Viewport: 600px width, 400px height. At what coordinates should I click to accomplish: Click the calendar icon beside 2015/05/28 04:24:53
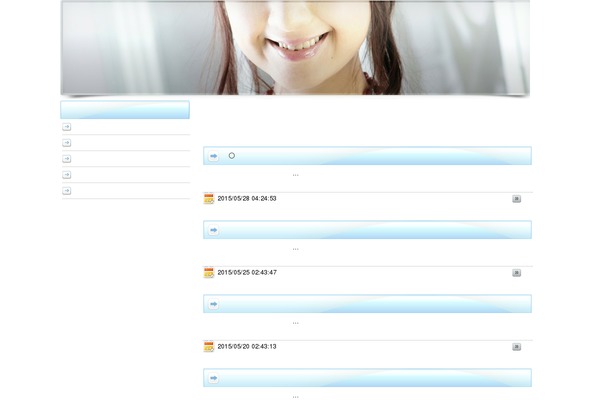coord(209,199)
